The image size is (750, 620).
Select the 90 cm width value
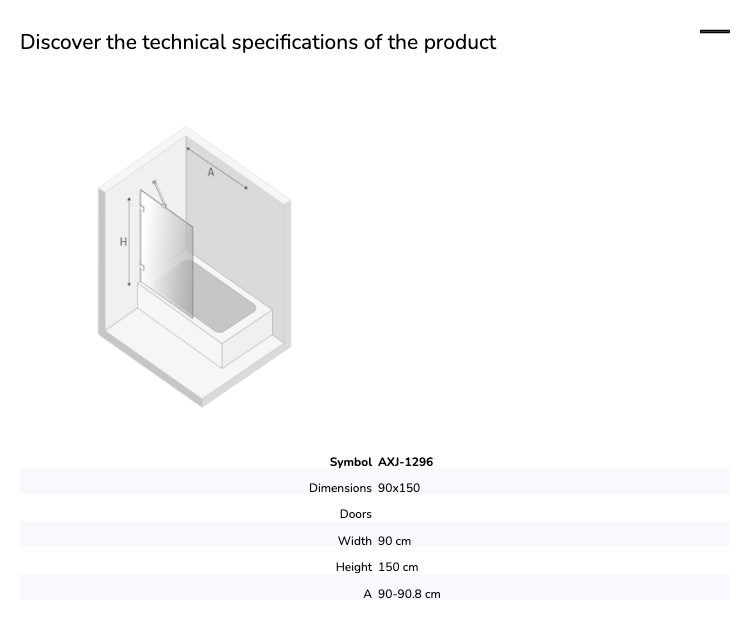coord(395,541)
